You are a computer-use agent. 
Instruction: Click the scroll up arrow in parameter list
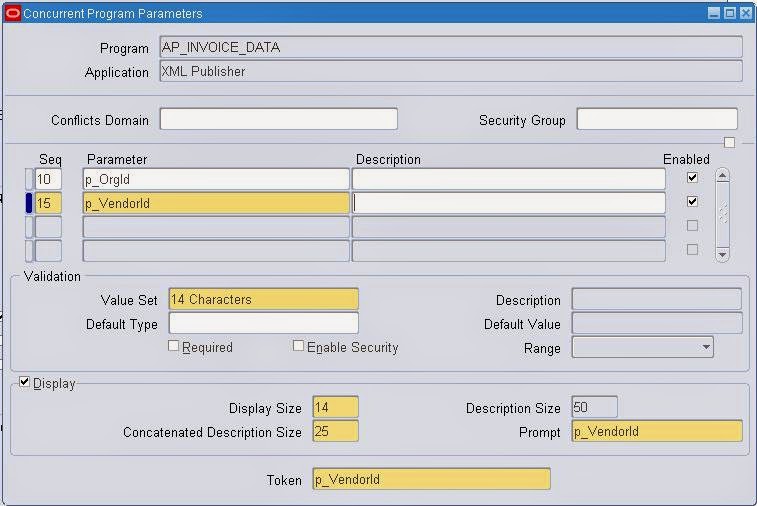722,176
